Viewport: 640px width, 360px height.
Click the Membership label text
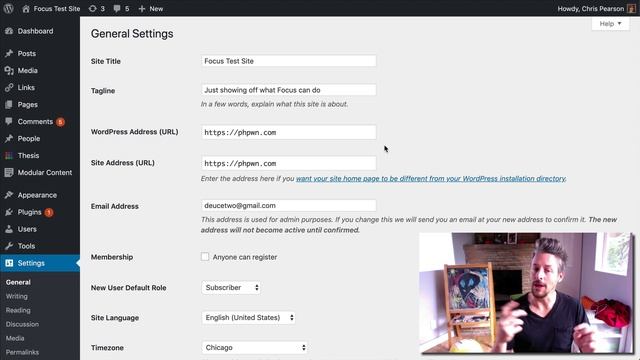[112, 257]
